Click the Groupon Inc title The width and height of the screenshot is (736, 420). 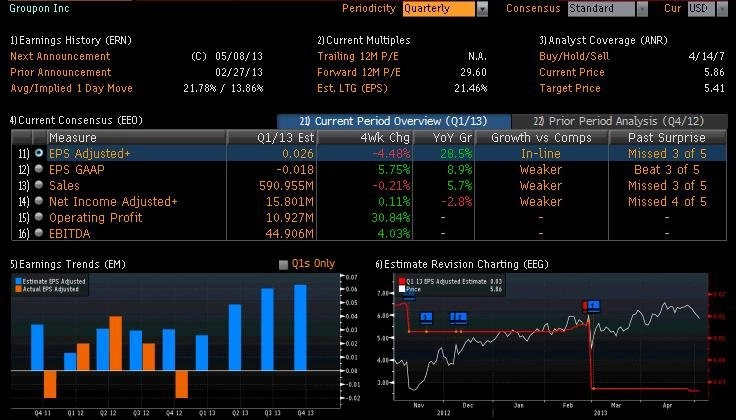point(39,8)
